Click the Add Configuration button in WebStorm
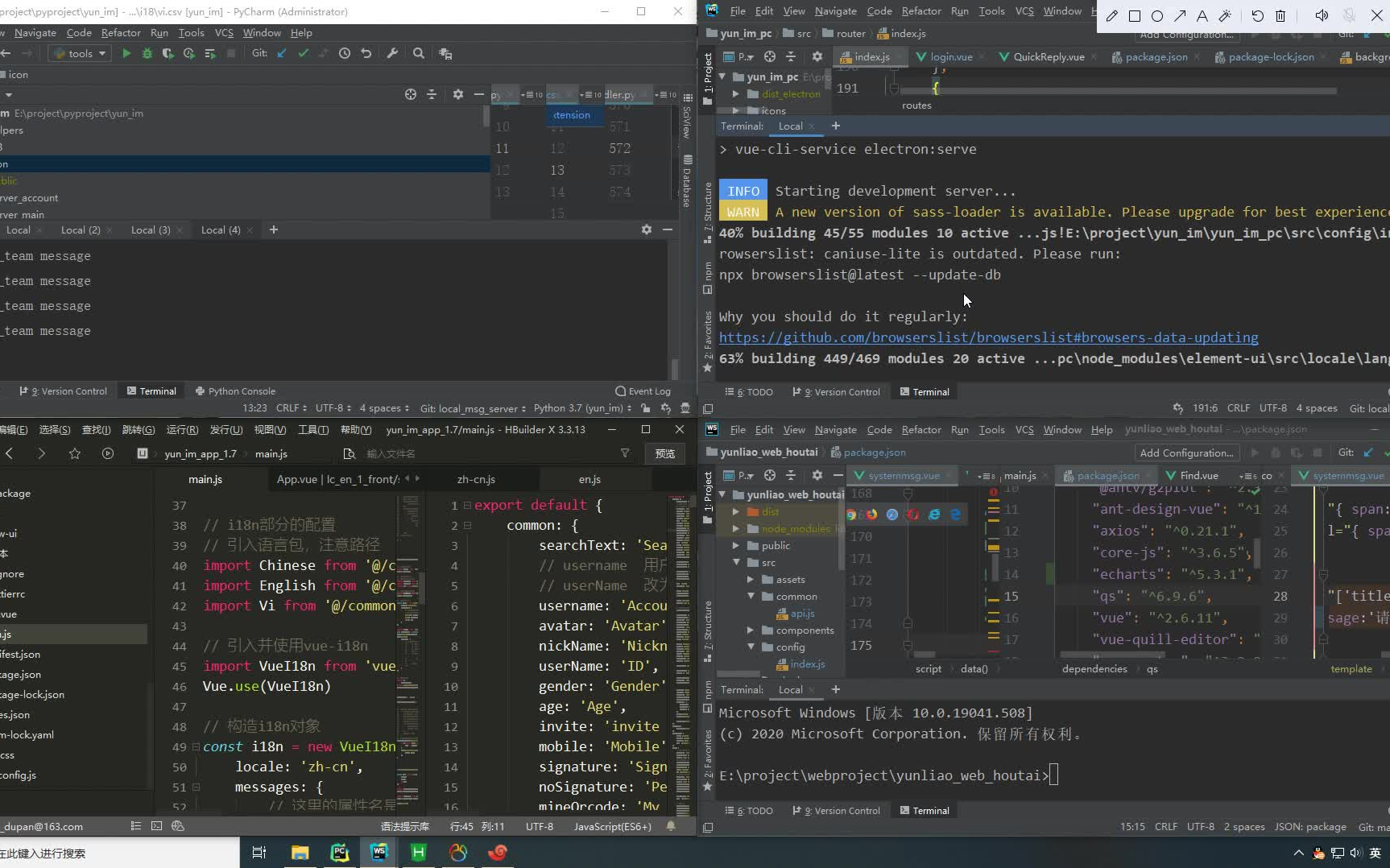 tap(1185, 452)
